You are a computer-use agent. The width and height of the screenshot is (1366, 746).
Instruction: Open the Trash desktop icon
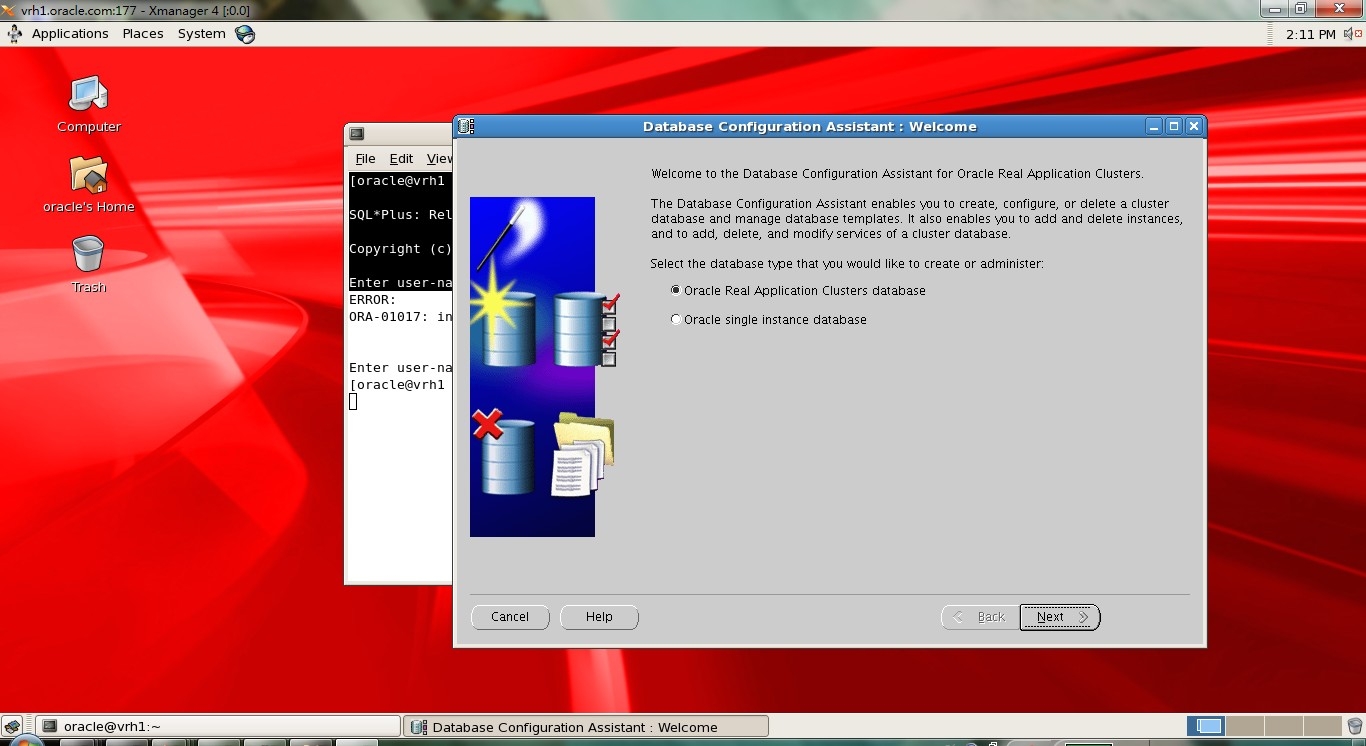pos(88,254)
